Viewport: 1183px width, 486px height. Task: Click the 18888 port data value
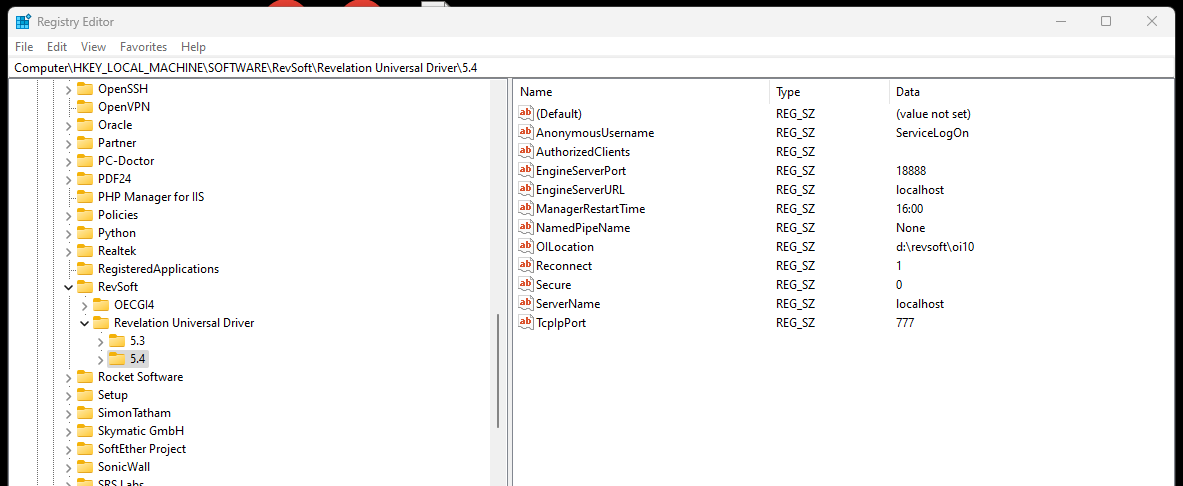(911, 171)
